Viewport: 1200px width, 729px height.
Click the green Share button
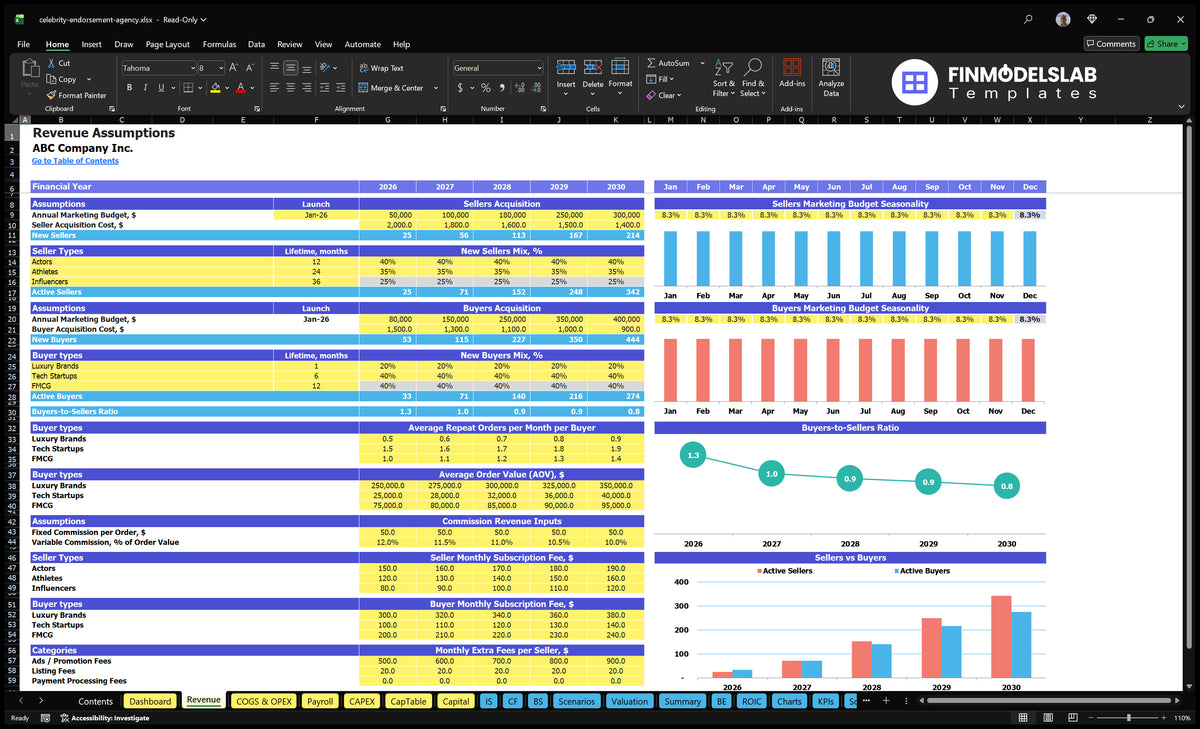coord(1166,44)
